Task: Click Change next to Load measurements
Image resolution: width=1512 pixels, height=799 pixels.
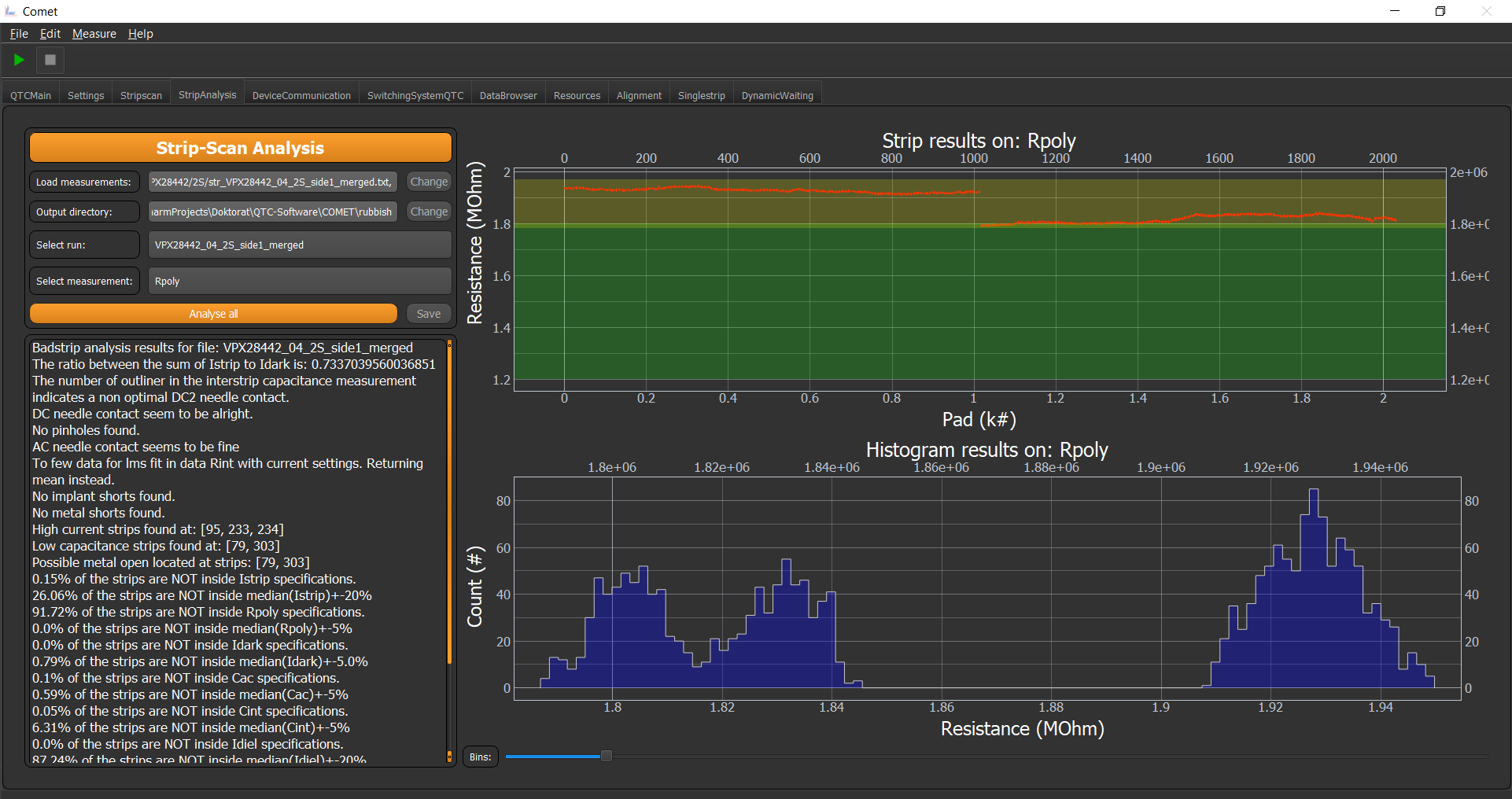Action: point(429,182)
